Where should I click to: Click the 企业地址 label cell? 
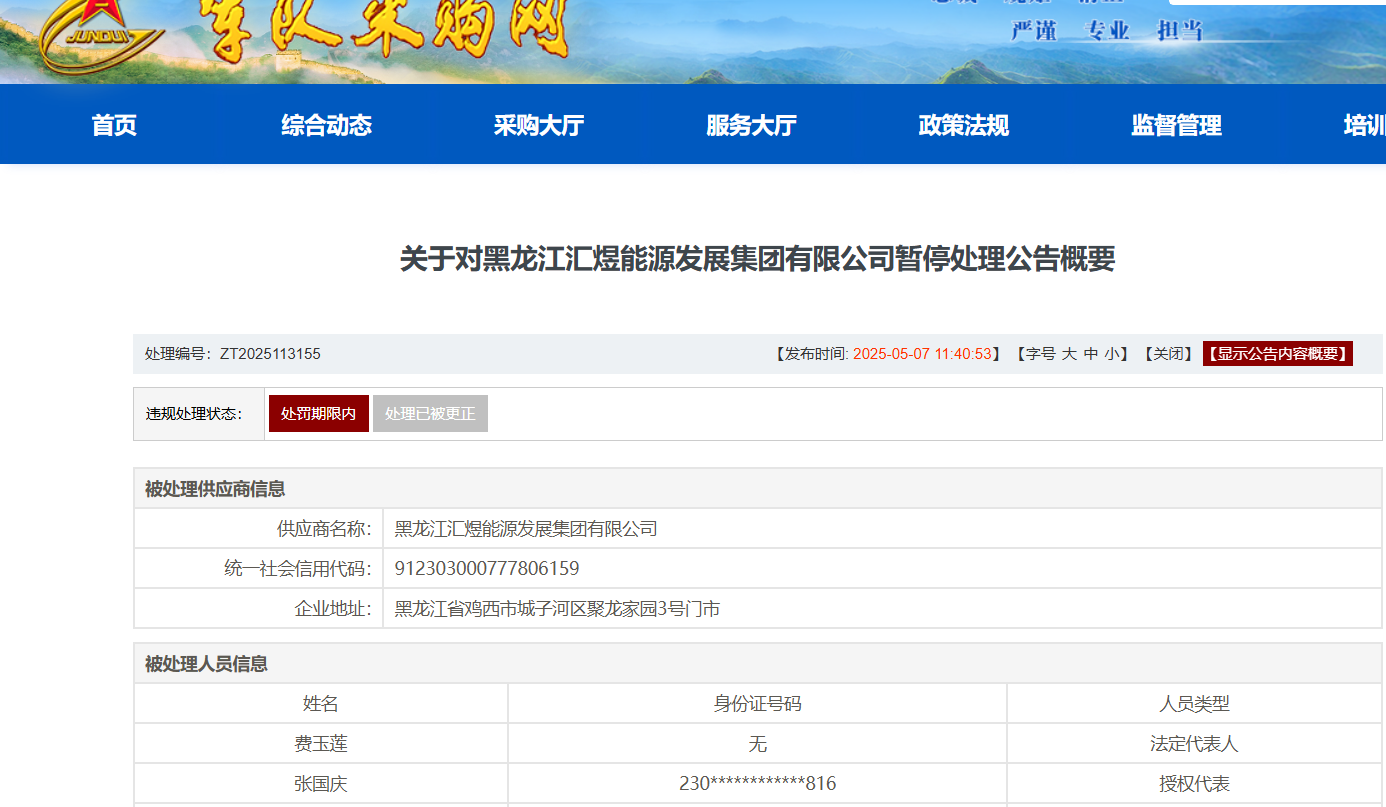(259, 609)
